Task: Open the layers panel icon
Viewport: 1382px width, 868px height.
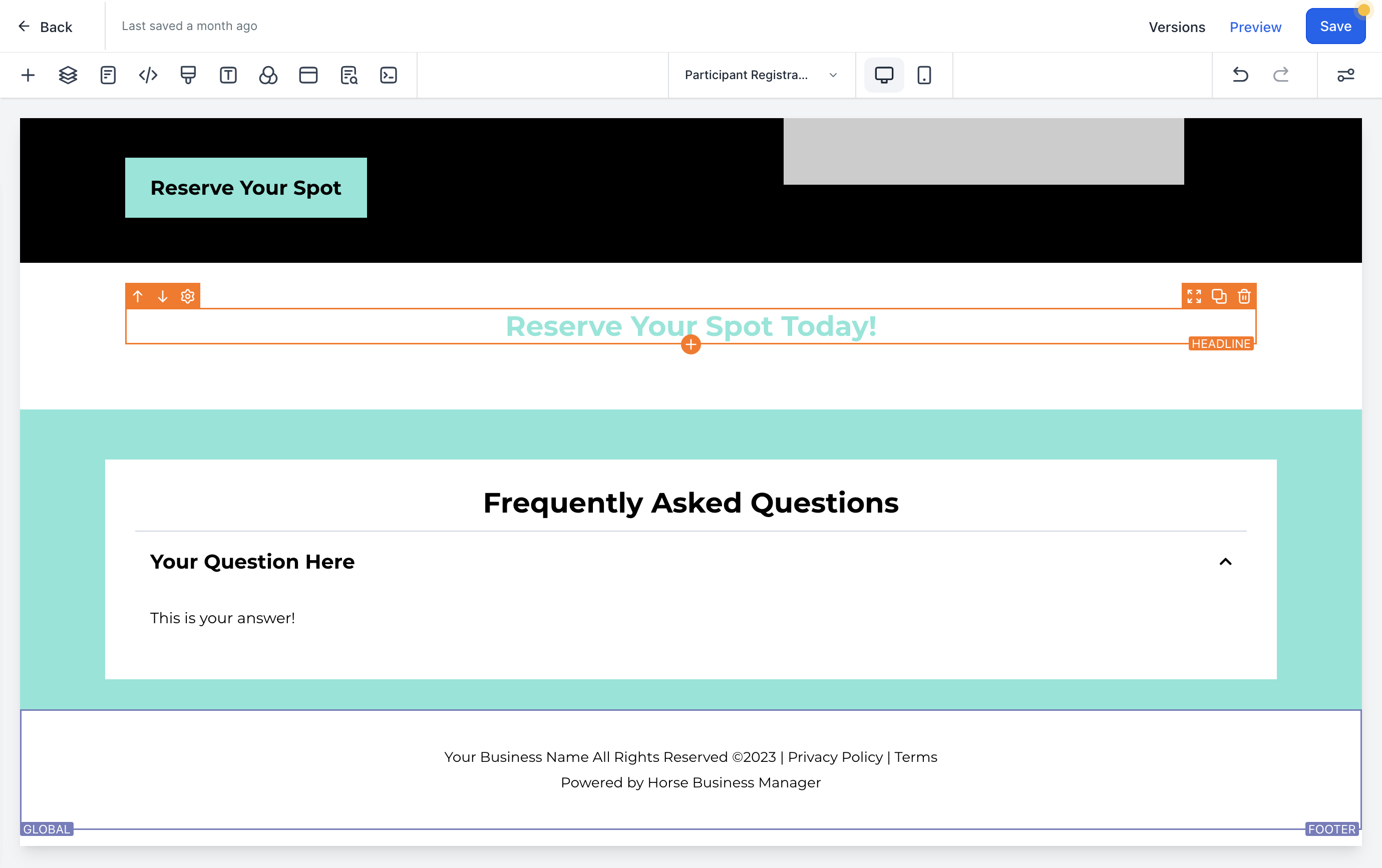Action: pos(68,75)
